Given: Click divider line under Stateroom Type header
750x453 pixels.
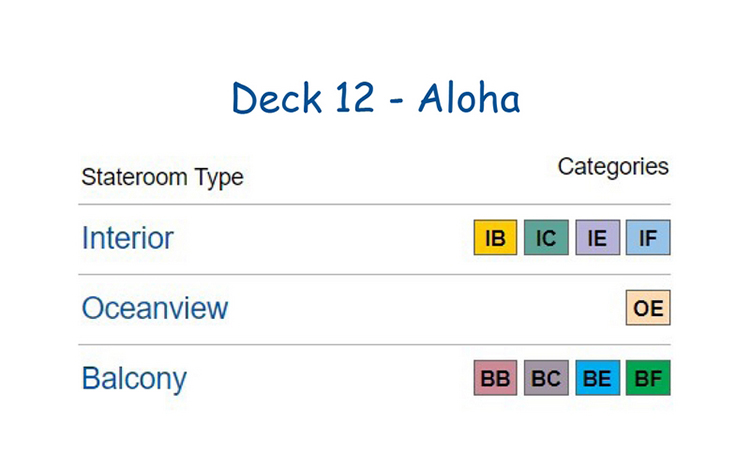Looking at the screenshot, I should (x=375, y=204).
